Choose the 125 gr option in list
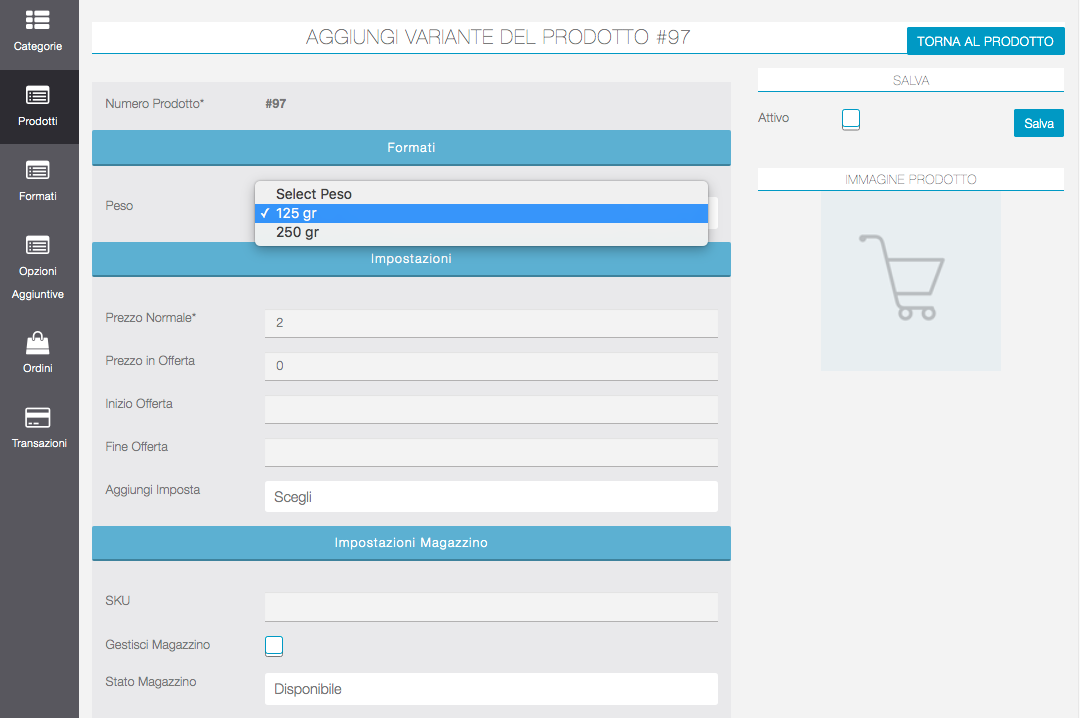Viewport: 1080px width, 718px height. click(x=297, y=213)
